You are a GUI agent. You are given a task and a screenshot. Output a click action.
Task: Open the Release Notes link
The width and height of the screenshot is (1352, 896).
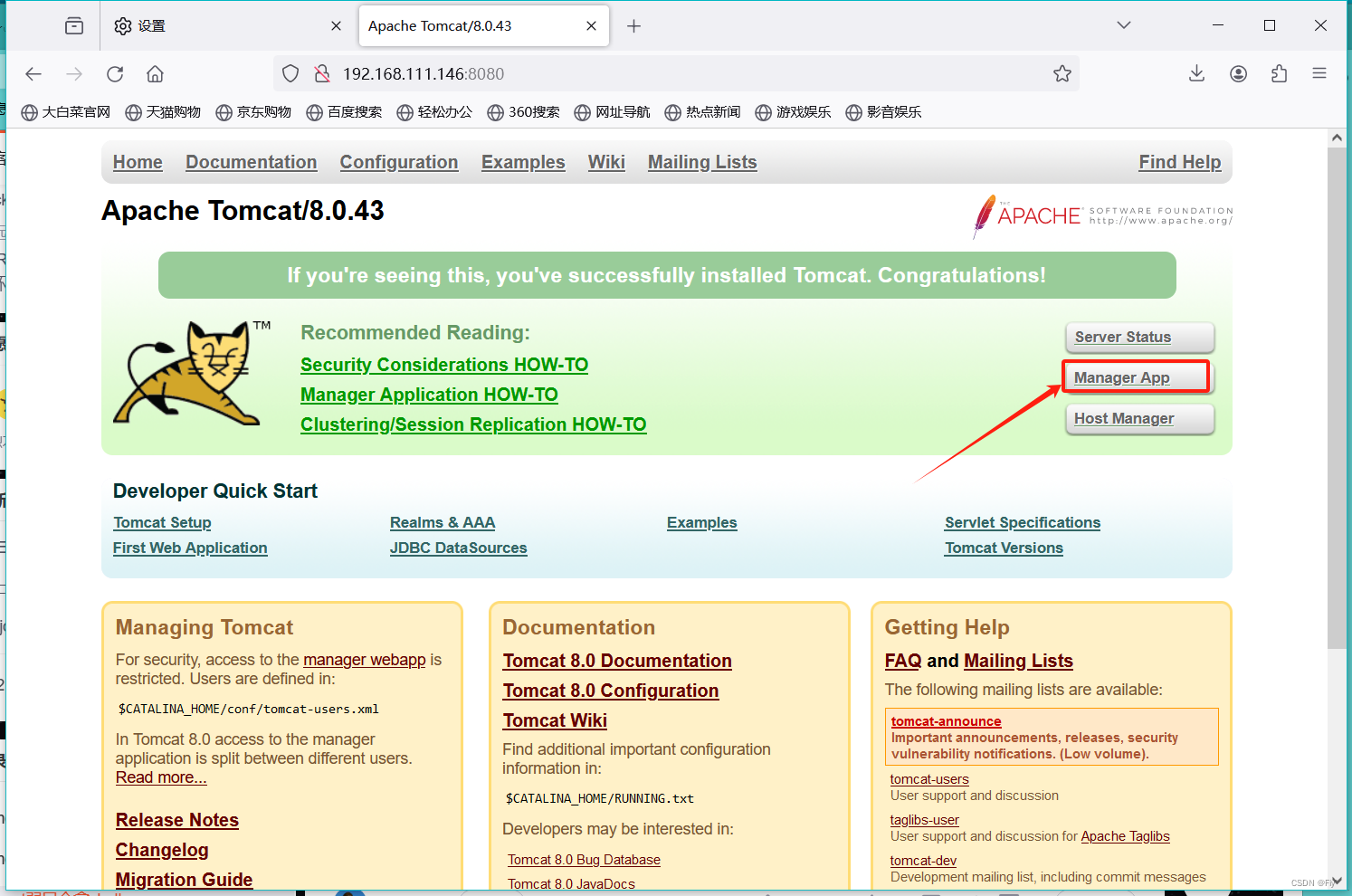pyautogui.click(x=177, y=820)
